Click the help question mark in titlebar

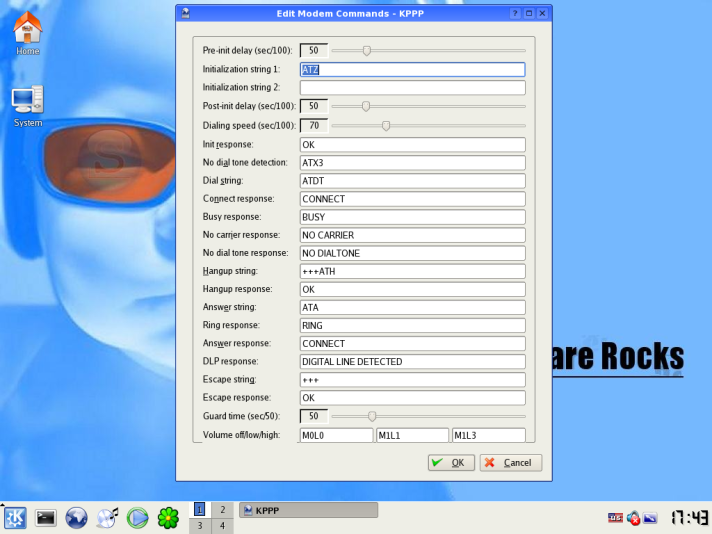click(x=515, y=13)
